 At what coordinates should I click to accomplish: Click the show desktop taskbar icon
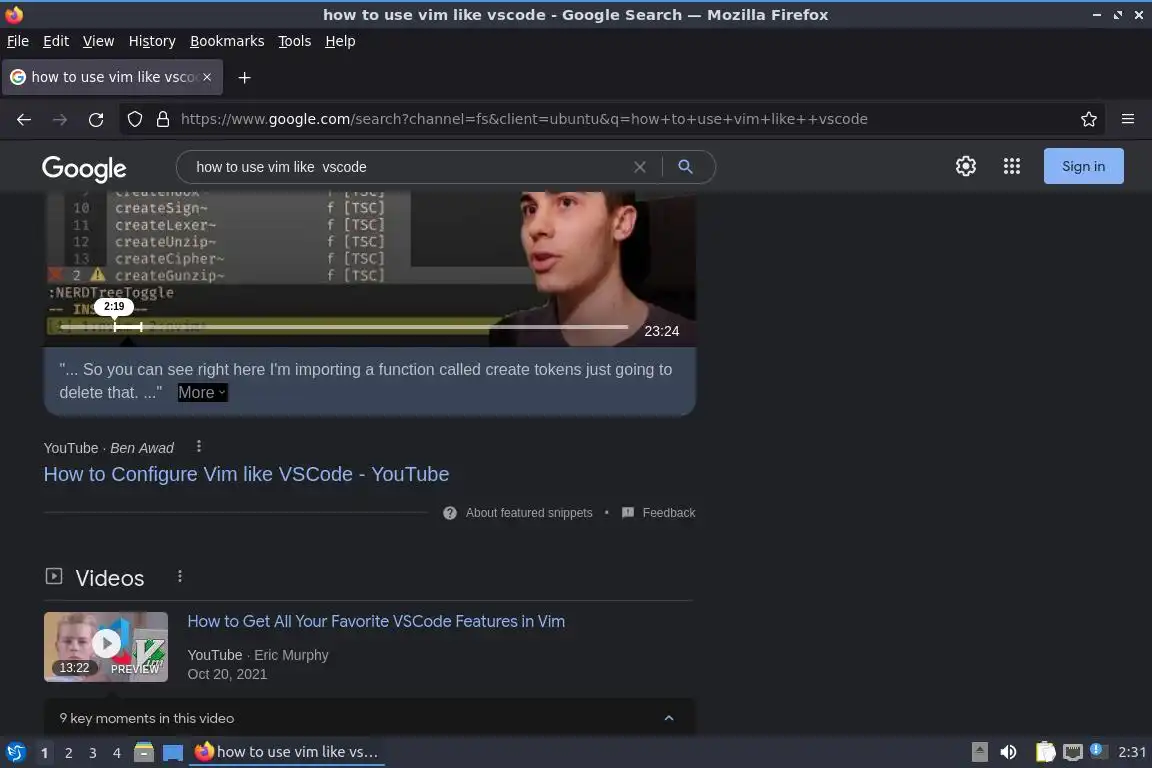tap(173, 752)
